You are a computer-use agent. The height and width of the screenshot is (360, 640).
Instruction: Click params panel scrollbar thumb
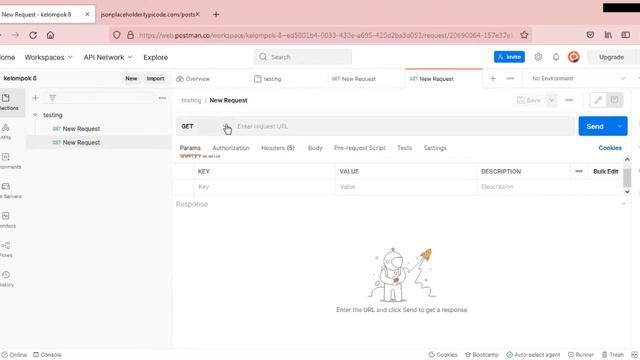pyautogui.click(x=627, y=178)
